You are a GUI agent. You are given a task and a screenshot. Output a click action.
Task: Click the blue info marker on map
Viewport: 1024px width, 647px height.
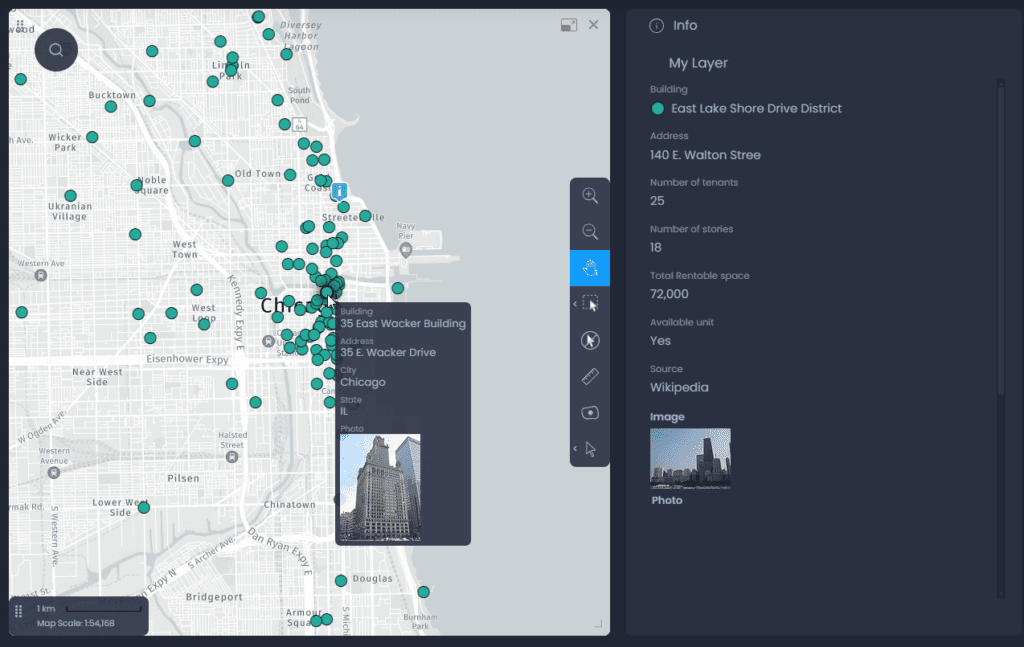[339, 191]
